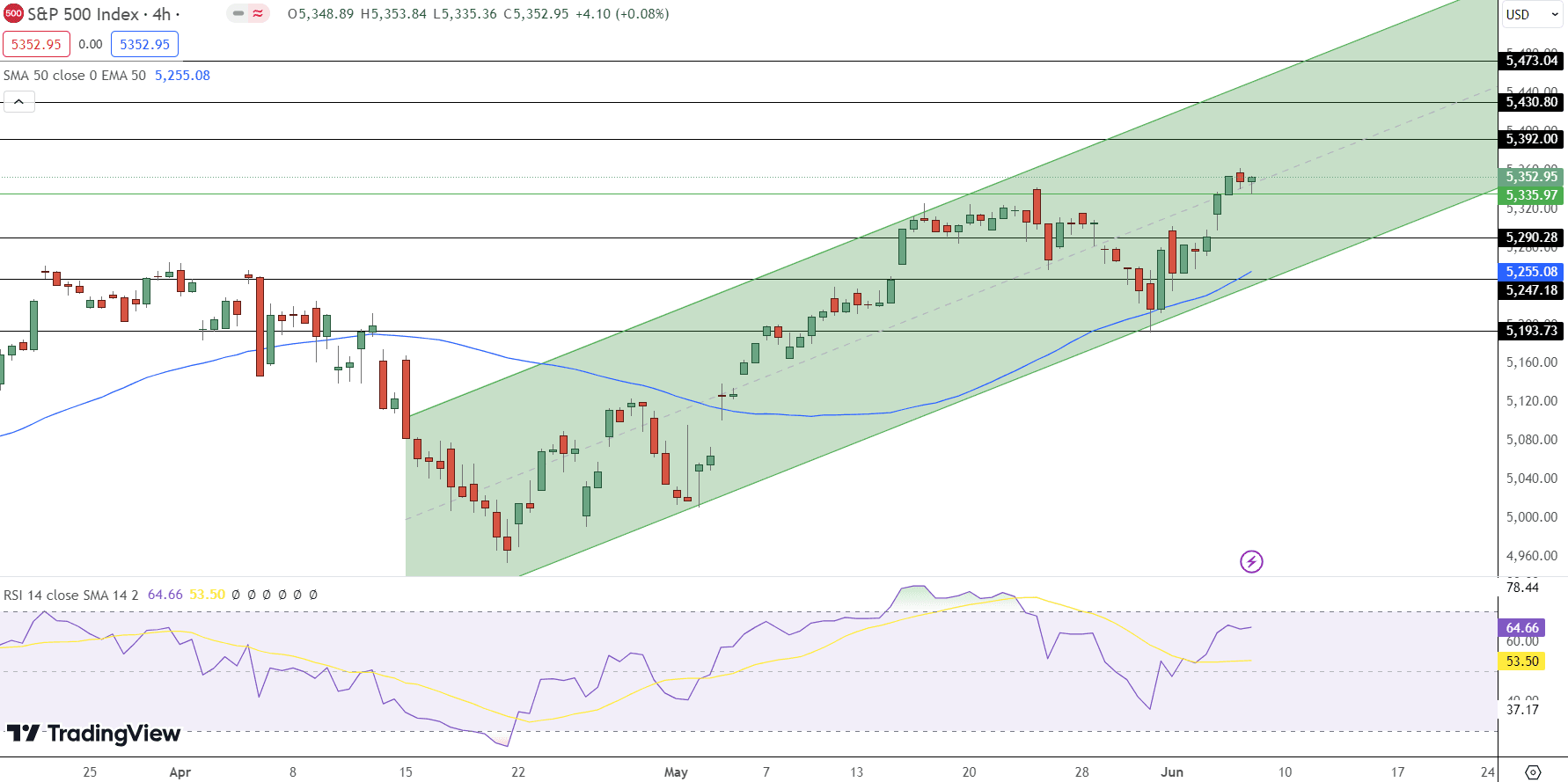The width and height of the screenshot is (1568, 782).
Task: Open the USD currency dropdown
Action: (x=1532, y=14)
